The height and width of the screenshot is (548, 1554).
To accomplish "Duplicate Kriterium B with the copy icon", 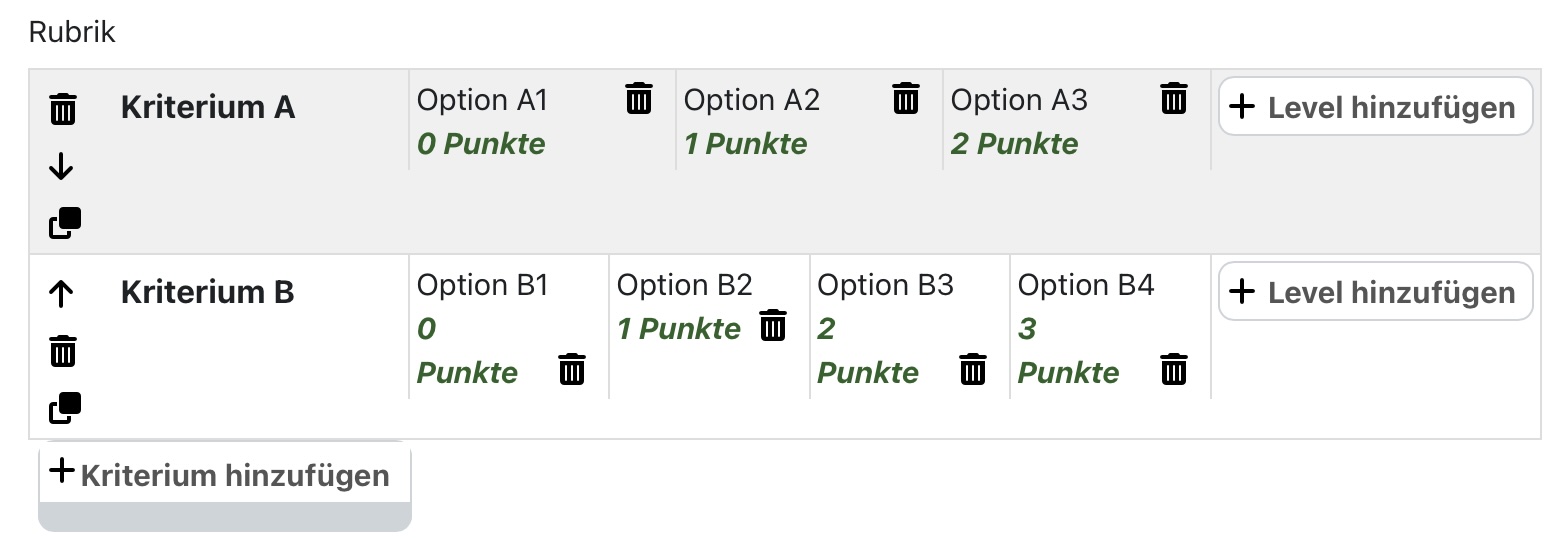I will tap(65, 408).
